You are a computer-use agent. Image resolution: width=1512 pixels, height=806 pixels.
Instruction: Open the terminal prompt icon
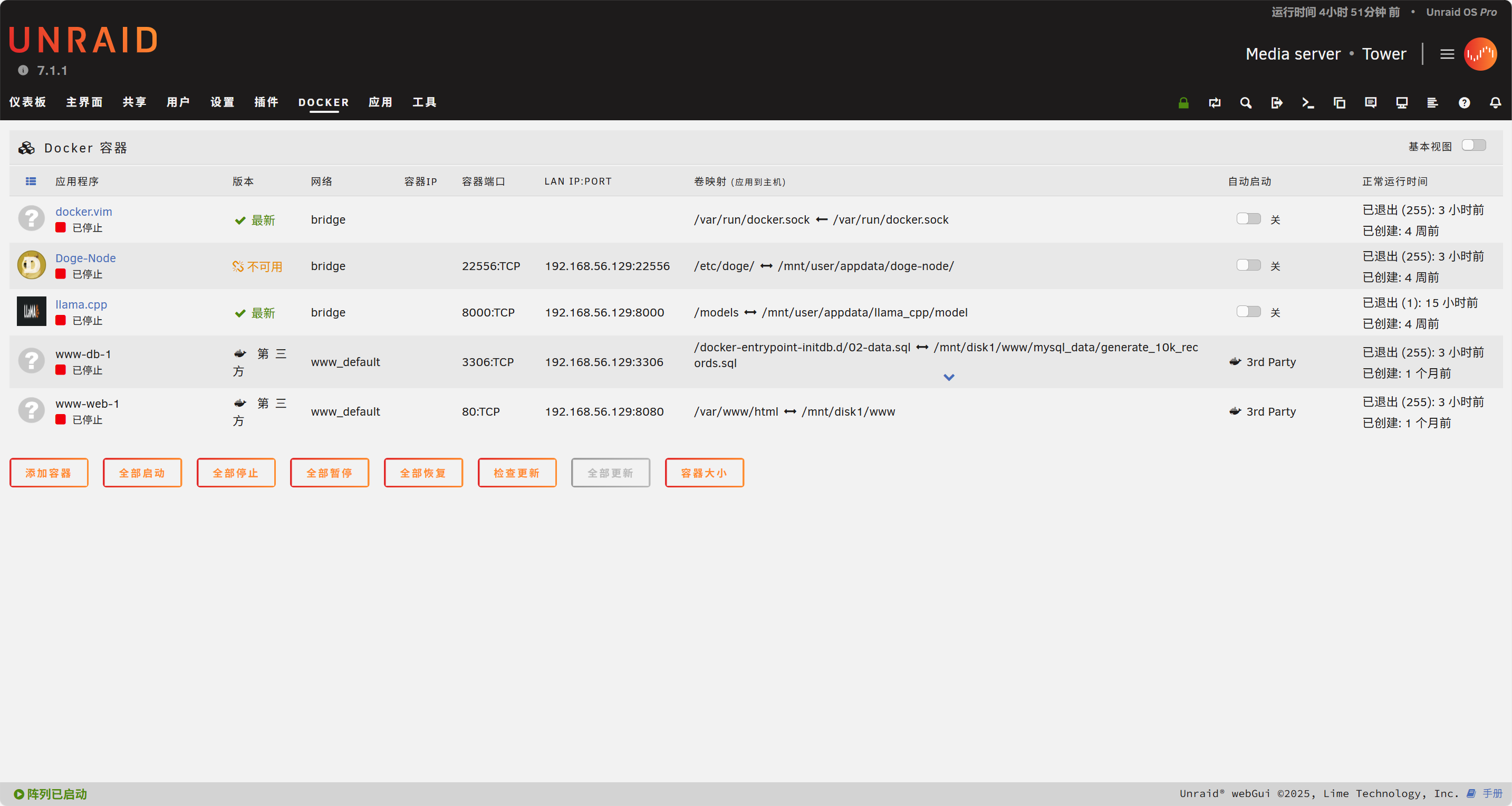[x=1308, y=103]
